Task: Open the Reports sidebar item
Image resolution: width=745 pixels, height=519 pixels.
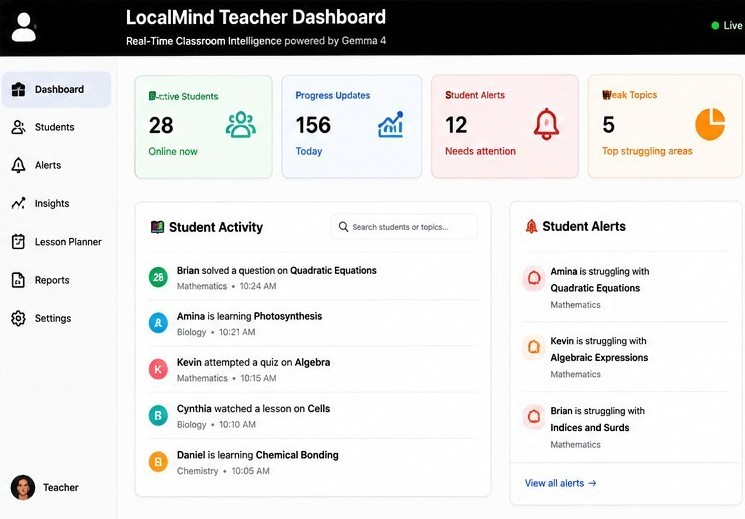Action: [57, 280]
